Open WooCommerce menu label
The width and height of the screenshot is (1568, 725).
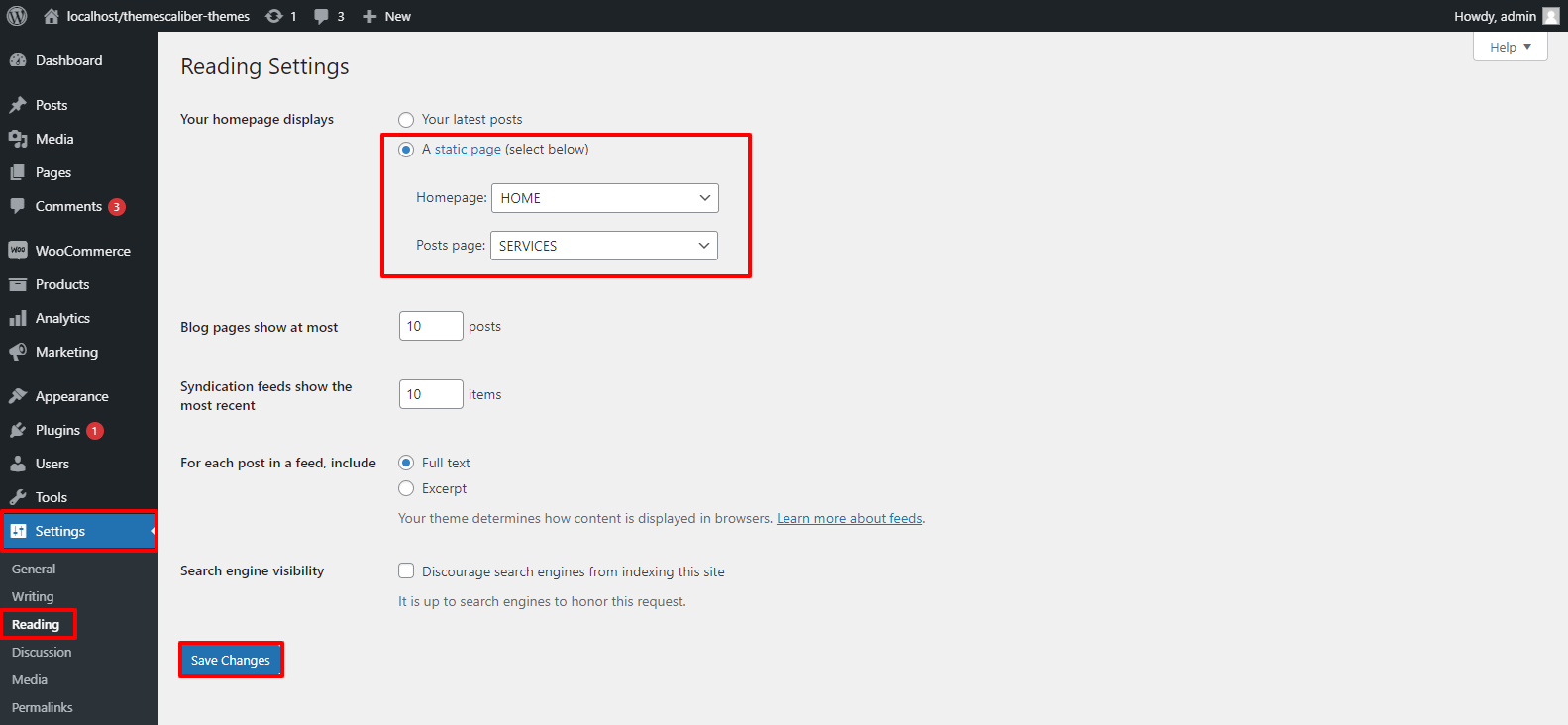(x=83, y=251)
